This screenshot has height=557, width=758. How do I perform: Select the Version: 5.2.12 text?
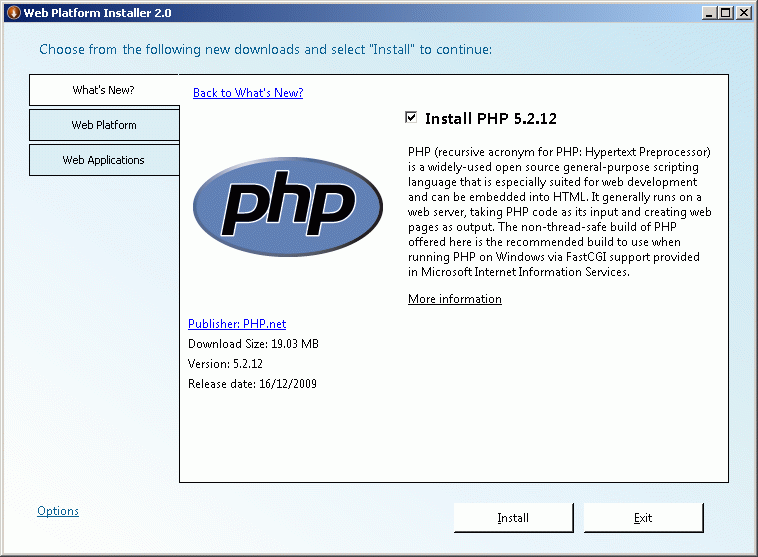225,364
